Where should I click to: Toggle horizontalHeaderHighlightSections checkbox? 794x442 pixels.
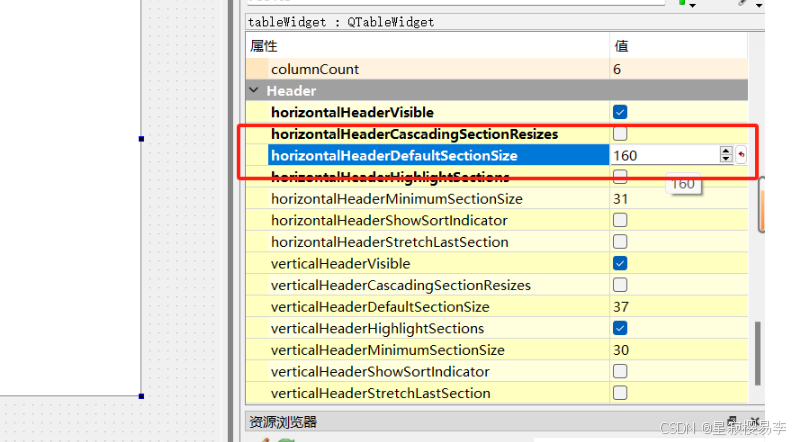[620, 177]
